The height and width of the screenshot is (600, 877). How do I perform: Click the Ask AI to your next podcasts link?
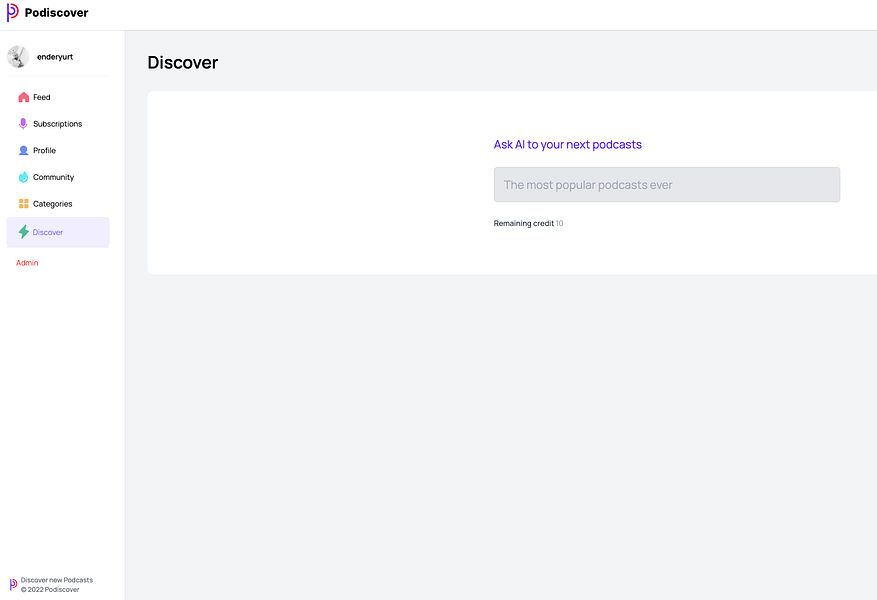tap(568, 144)
